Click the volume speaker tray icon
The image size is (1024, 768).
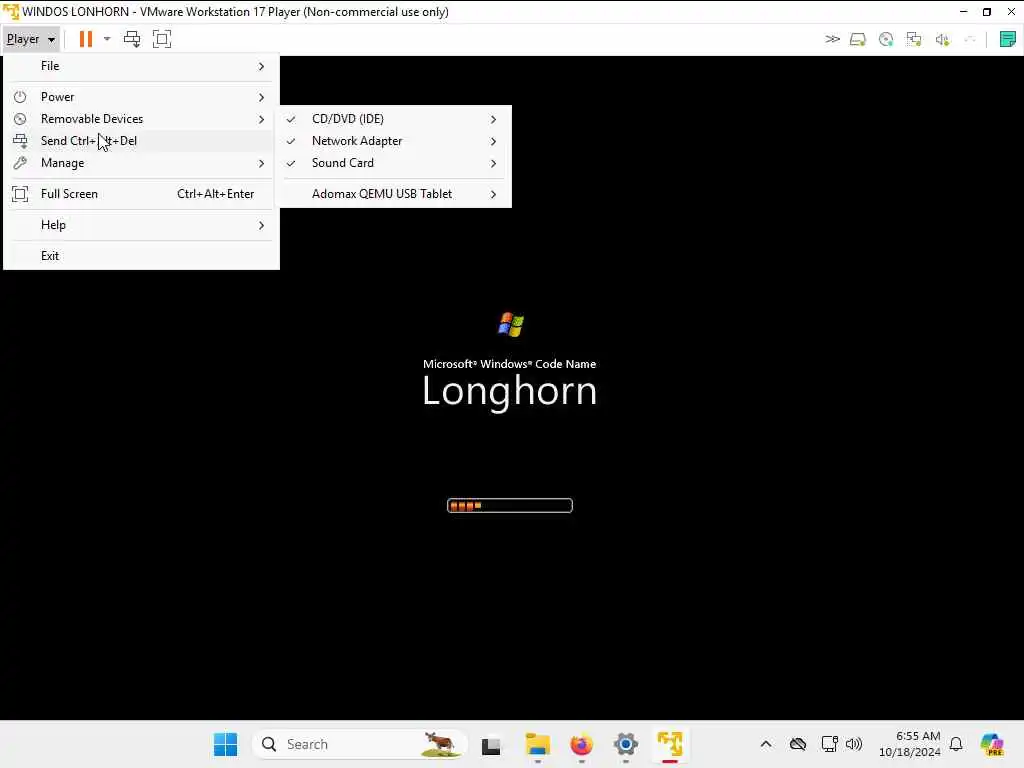(854, 744)
